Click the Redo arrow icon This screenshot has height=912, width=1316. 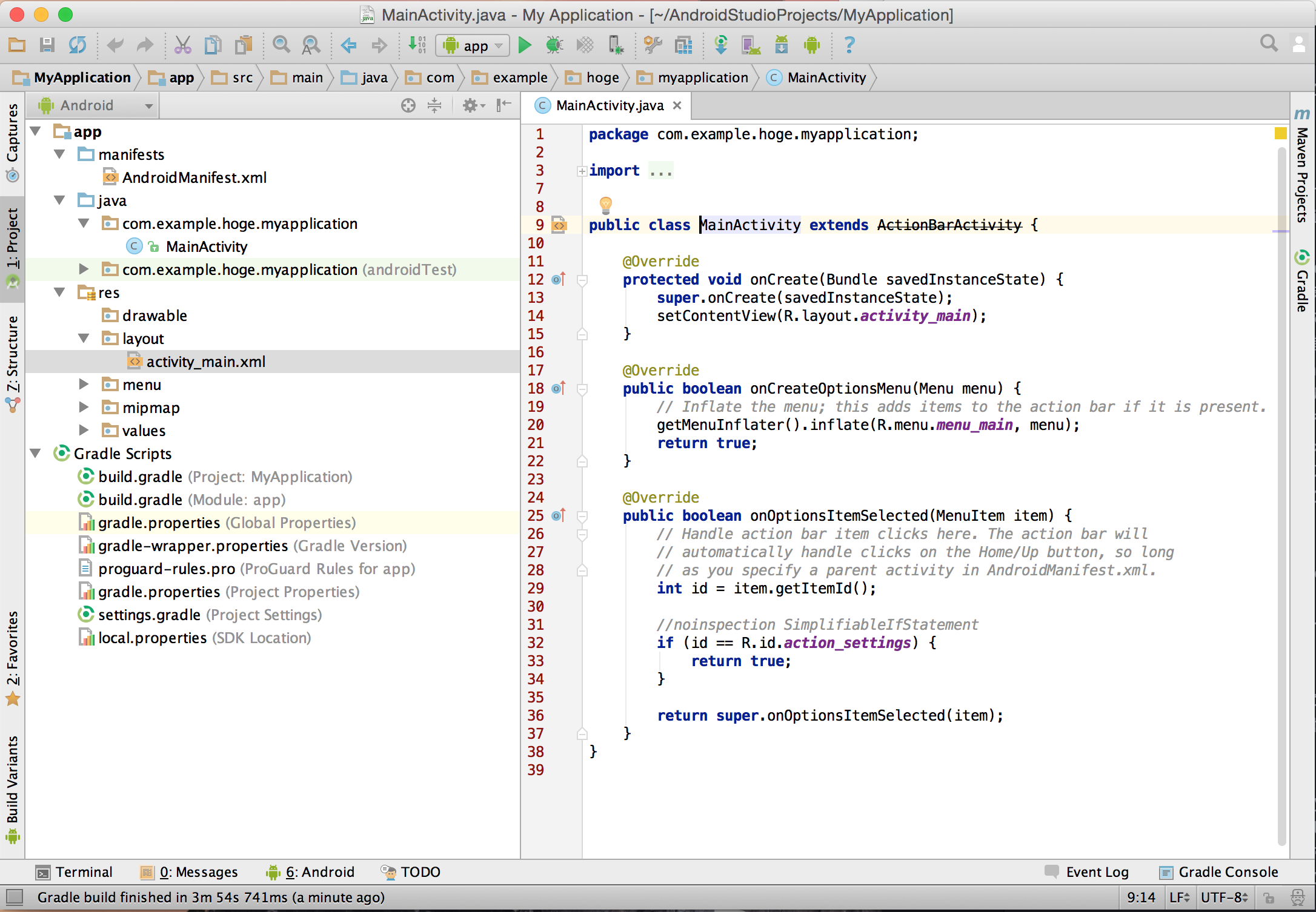pyautogui.click(x=145, y=45)
